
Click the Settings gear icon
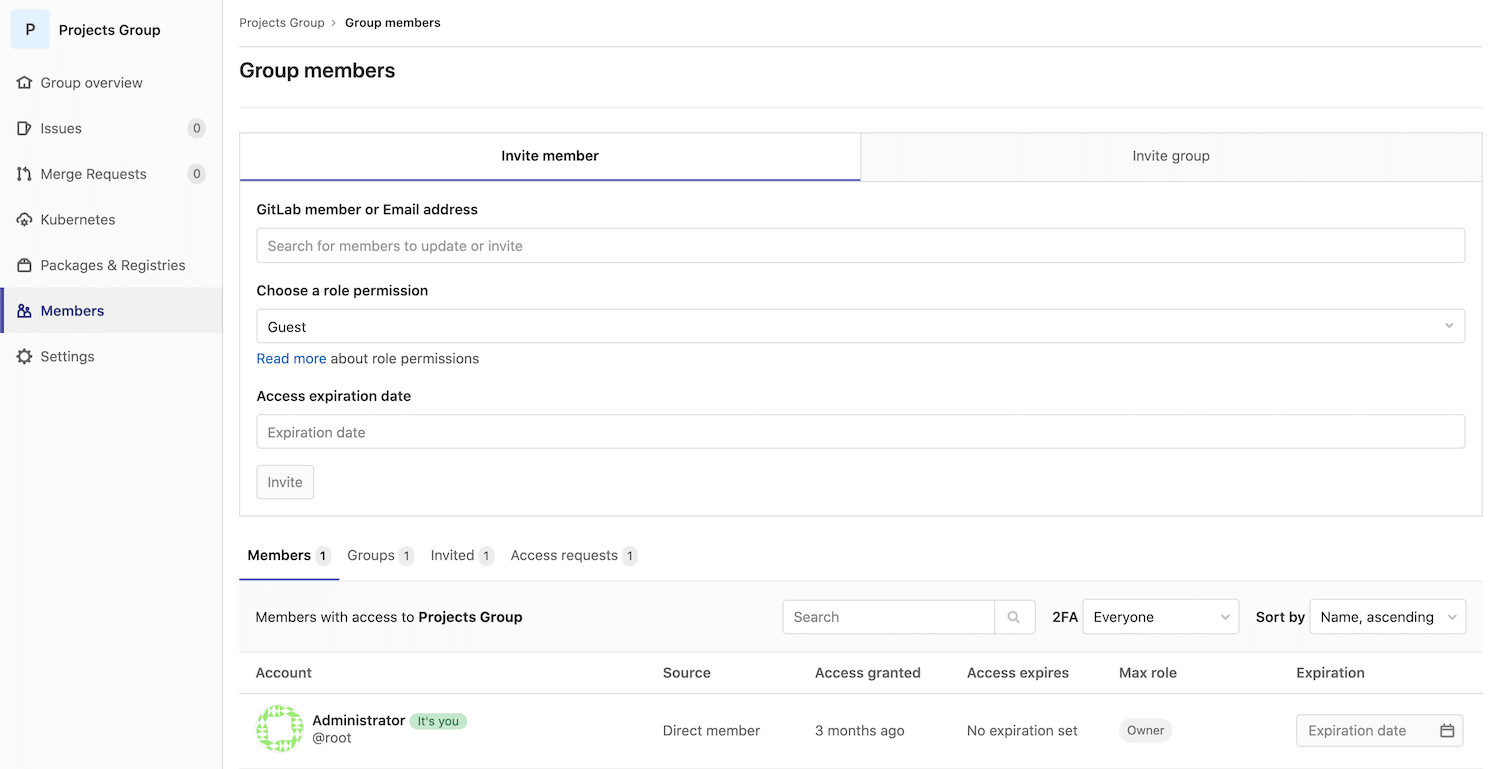click(x=25, y=357)
